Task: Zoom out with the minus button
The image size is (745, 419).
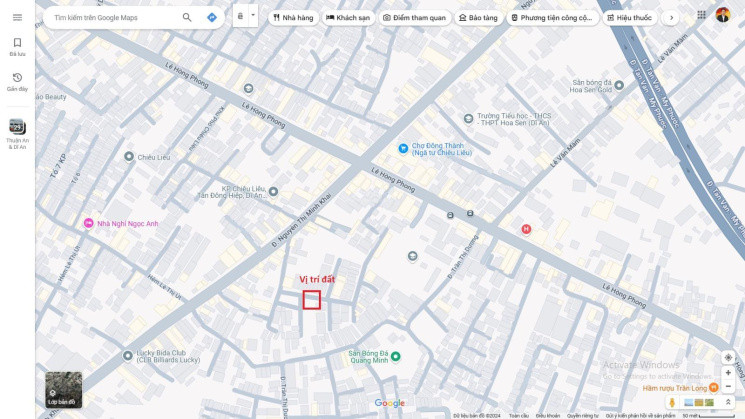Action: pos(728,386)
